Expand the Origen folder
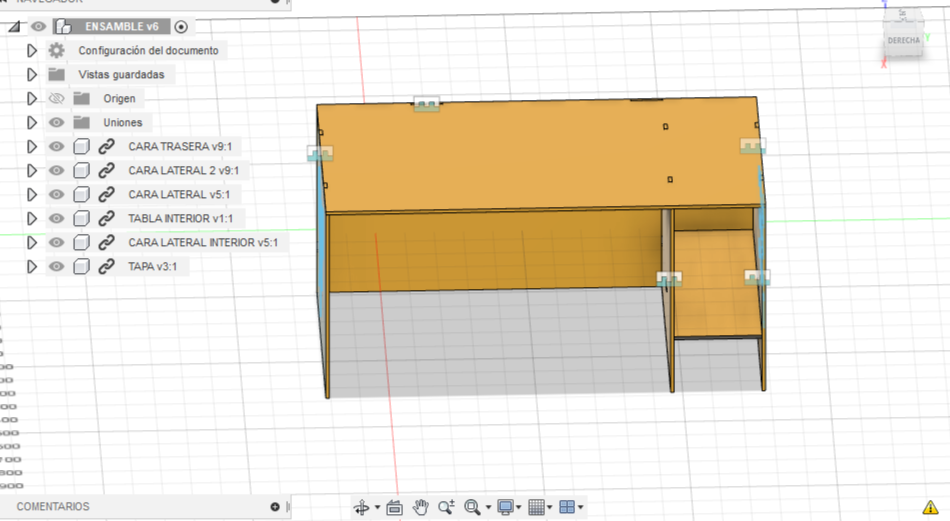This screenshot has height=521, width=950. (32, 99)
